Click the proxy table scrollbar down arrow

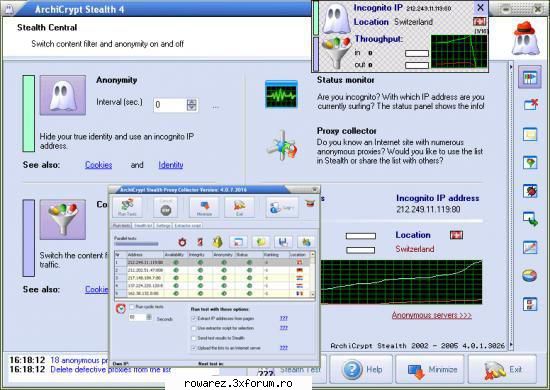313,295
